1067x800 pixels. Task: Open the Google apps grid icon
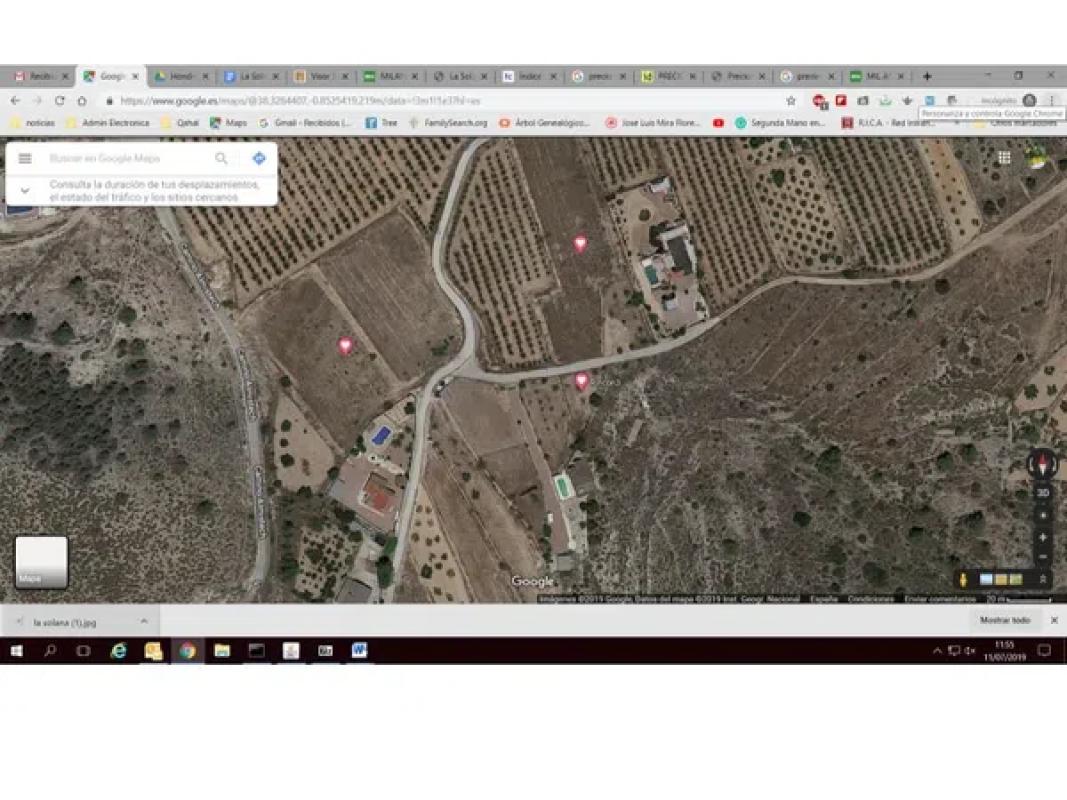tap(1004, 158)
